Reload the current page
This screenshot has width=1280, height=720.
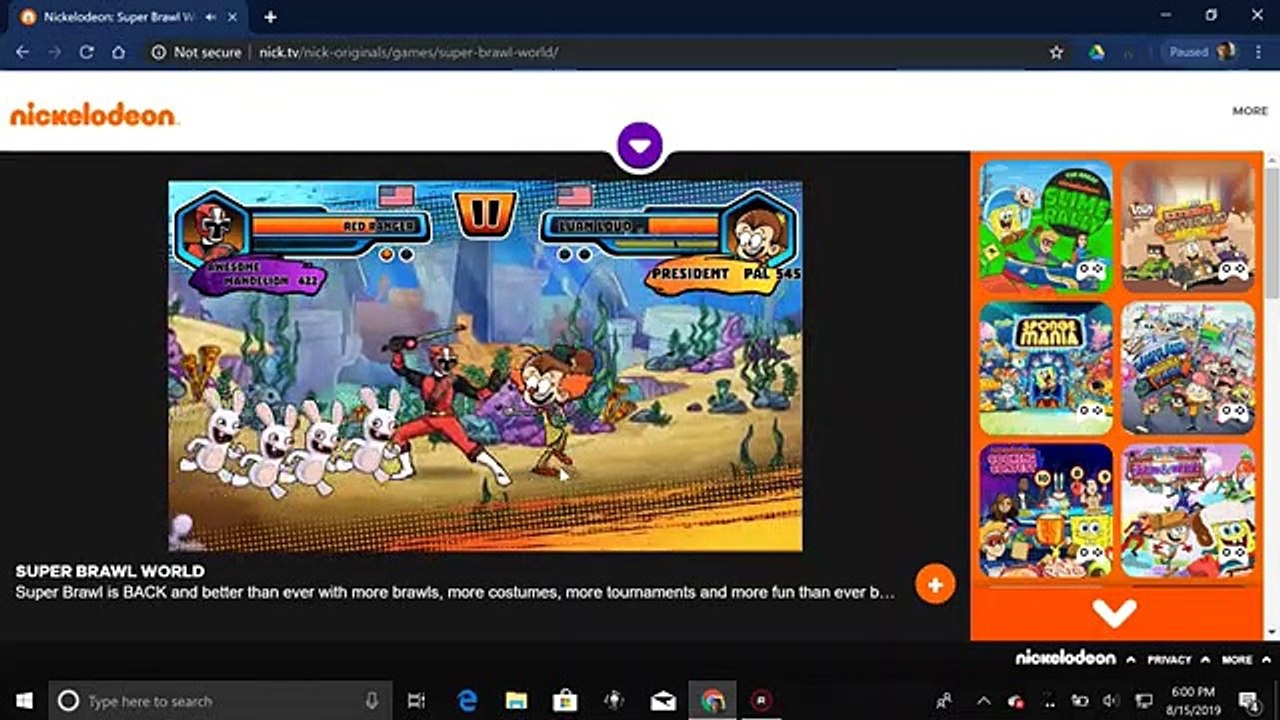tap(87, 52)
